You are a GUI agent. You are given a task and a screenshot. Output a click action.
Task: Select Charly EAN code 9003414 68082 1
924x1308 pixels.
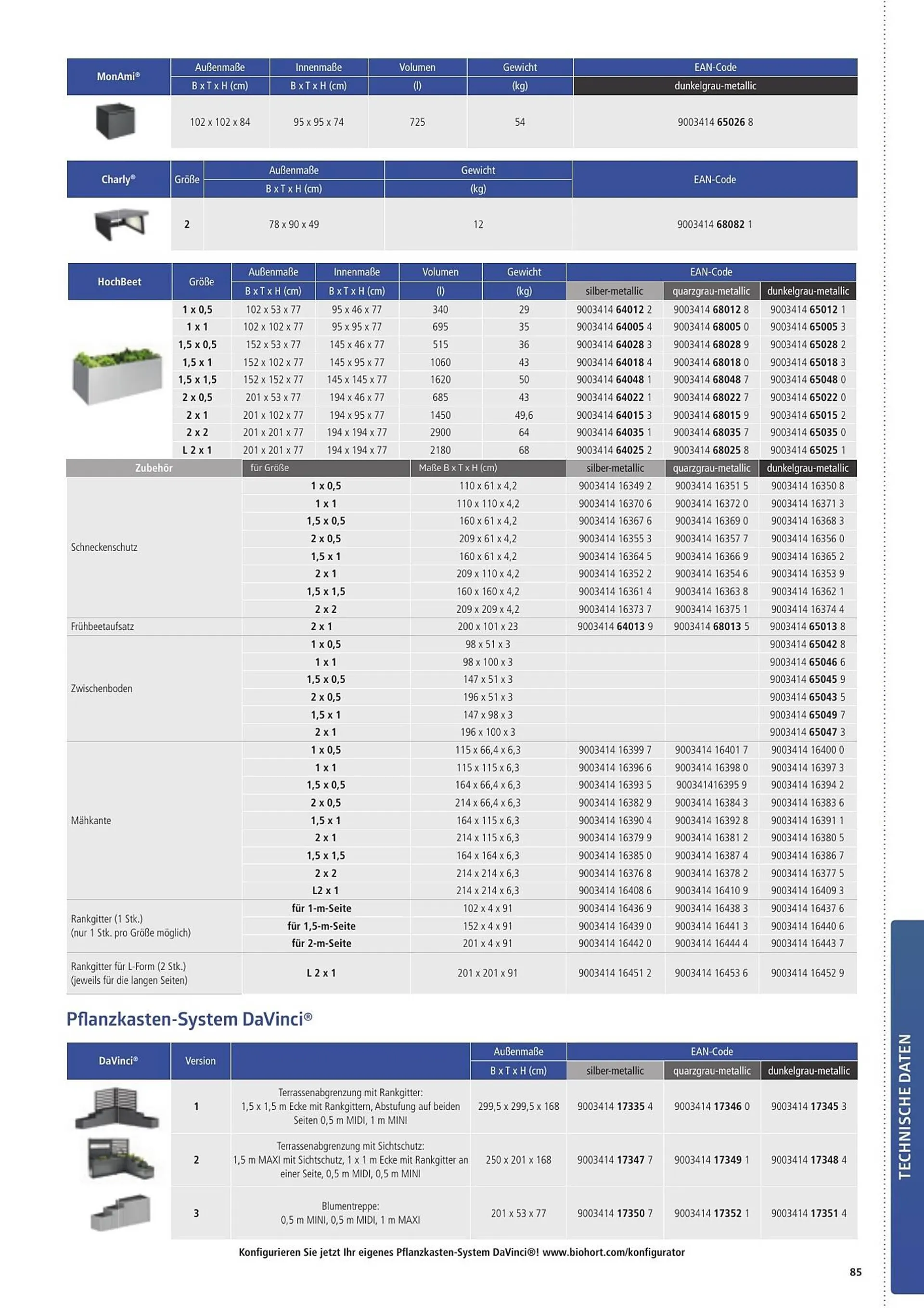[x=715, y=224]
